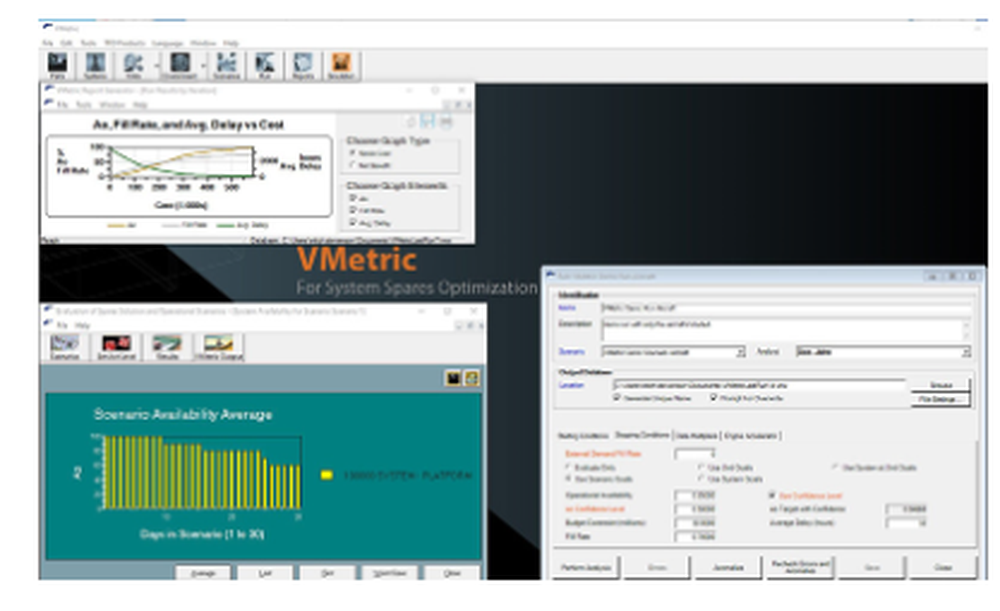Toggle the Avg. Delay graph element checkbox
Viewport: 1000px width, 611px height.
[353, 222]
